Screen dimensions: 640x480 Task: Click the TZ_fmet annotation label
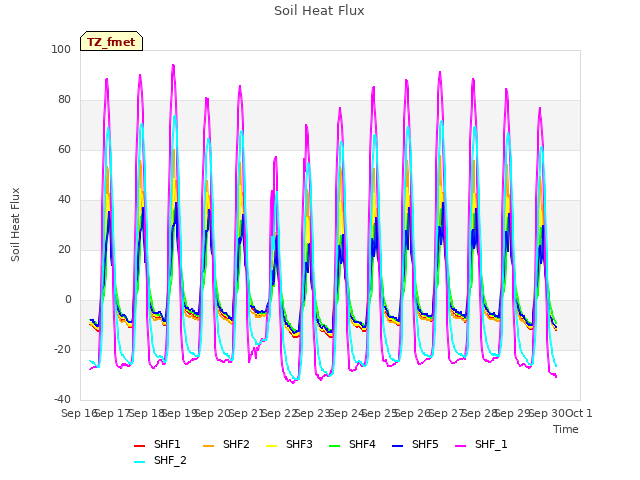[x=111, y=42]
